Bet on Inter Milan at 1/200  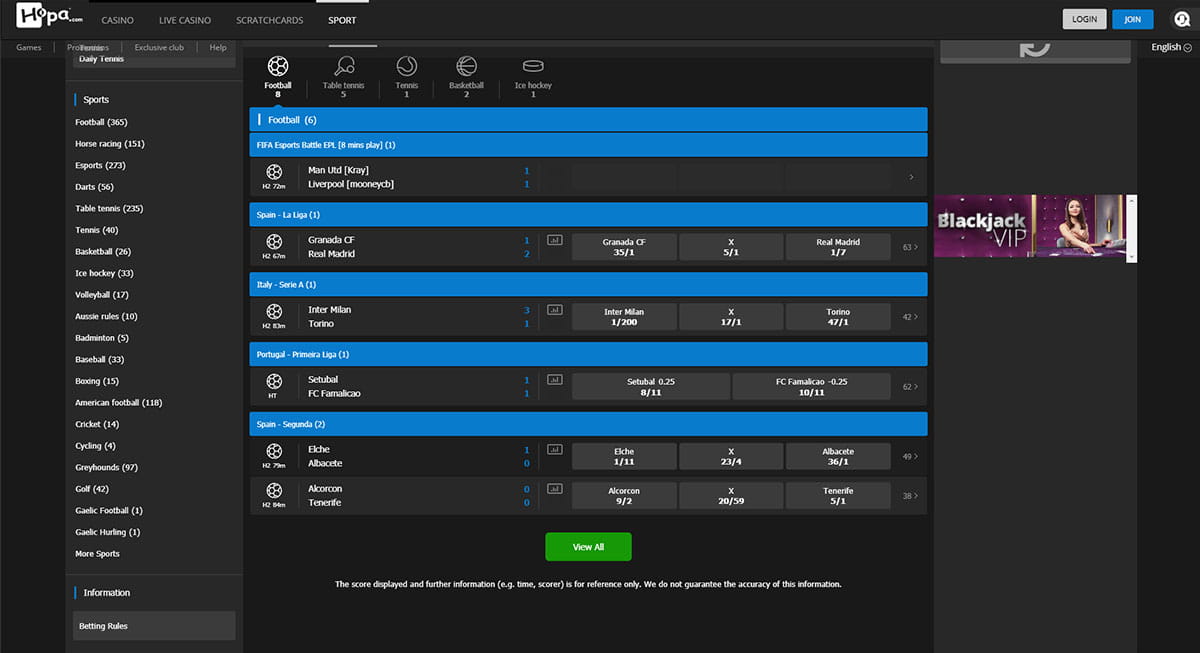point(624,317)
